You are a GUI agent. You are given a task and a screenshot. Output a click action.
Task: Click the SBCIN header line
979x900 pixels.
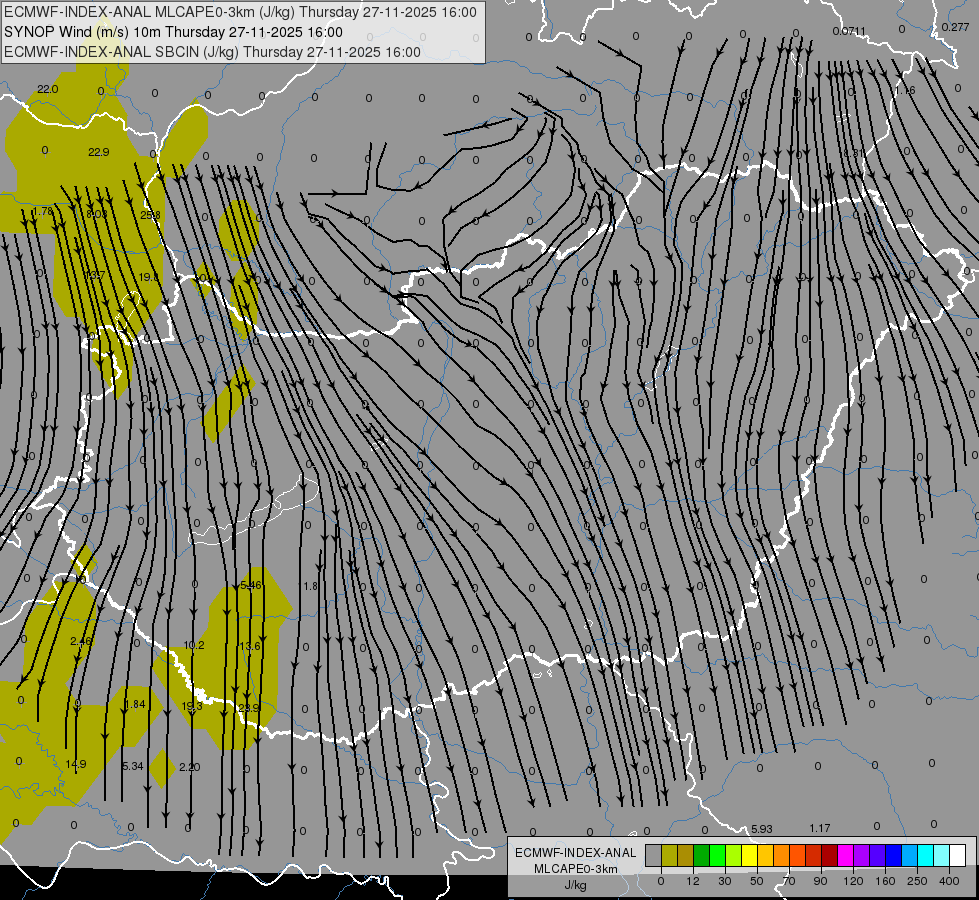[x=212, y=52]
